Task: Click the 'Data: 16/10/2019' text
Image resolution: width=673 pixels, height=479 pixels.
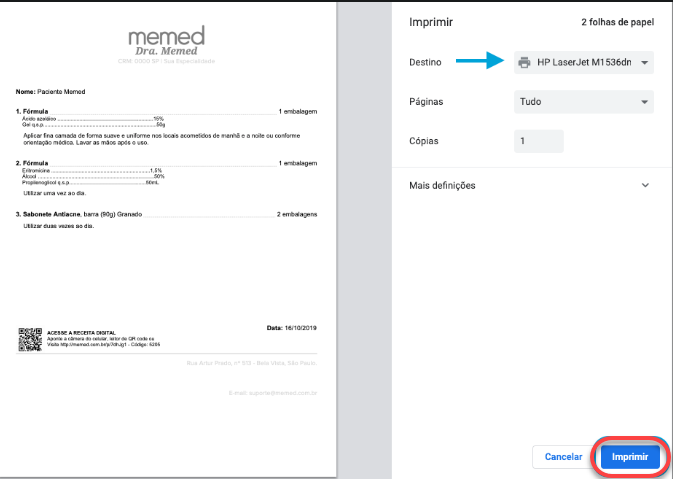Action: 291,327
